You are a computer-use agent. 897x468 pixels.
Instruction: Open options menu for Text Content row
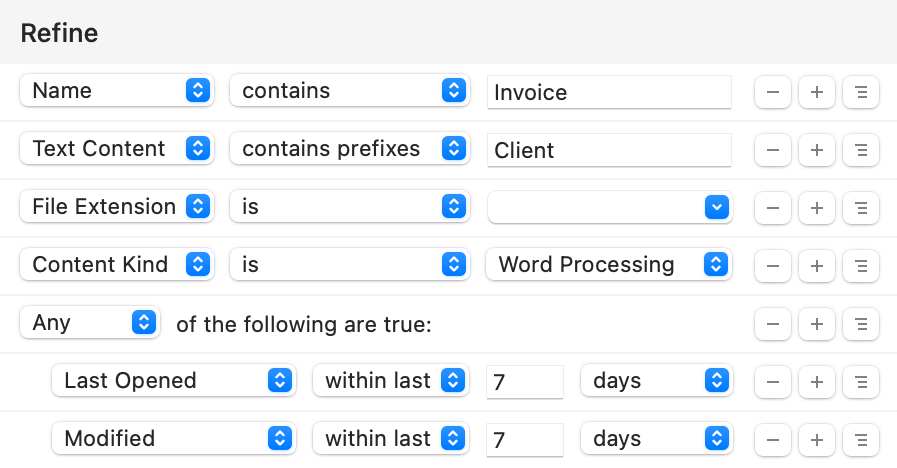click(861, 149)
